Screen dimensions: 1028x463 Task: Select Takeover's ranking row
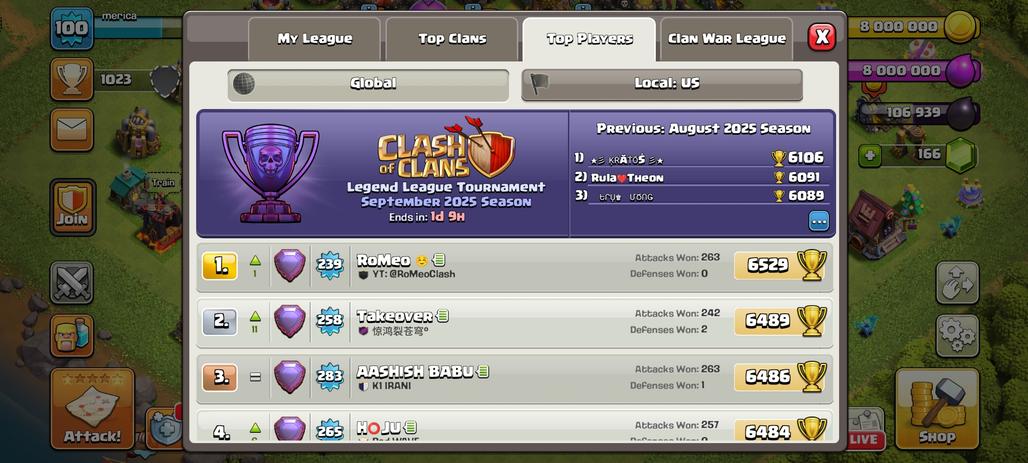click(515, 323)
